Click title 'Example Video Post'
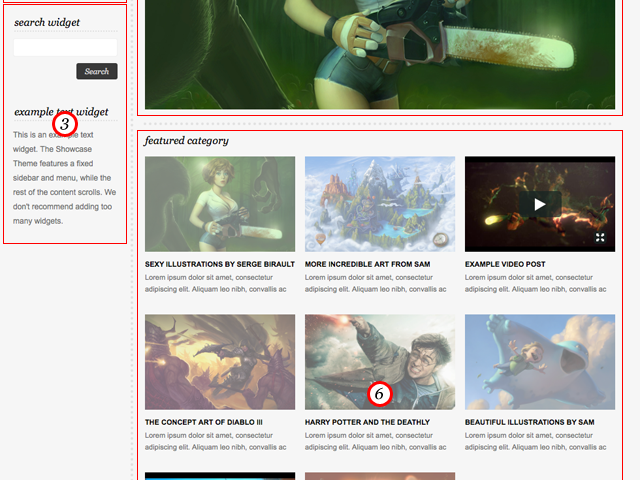This screenshot has width=640, height=480. (505, 264)
